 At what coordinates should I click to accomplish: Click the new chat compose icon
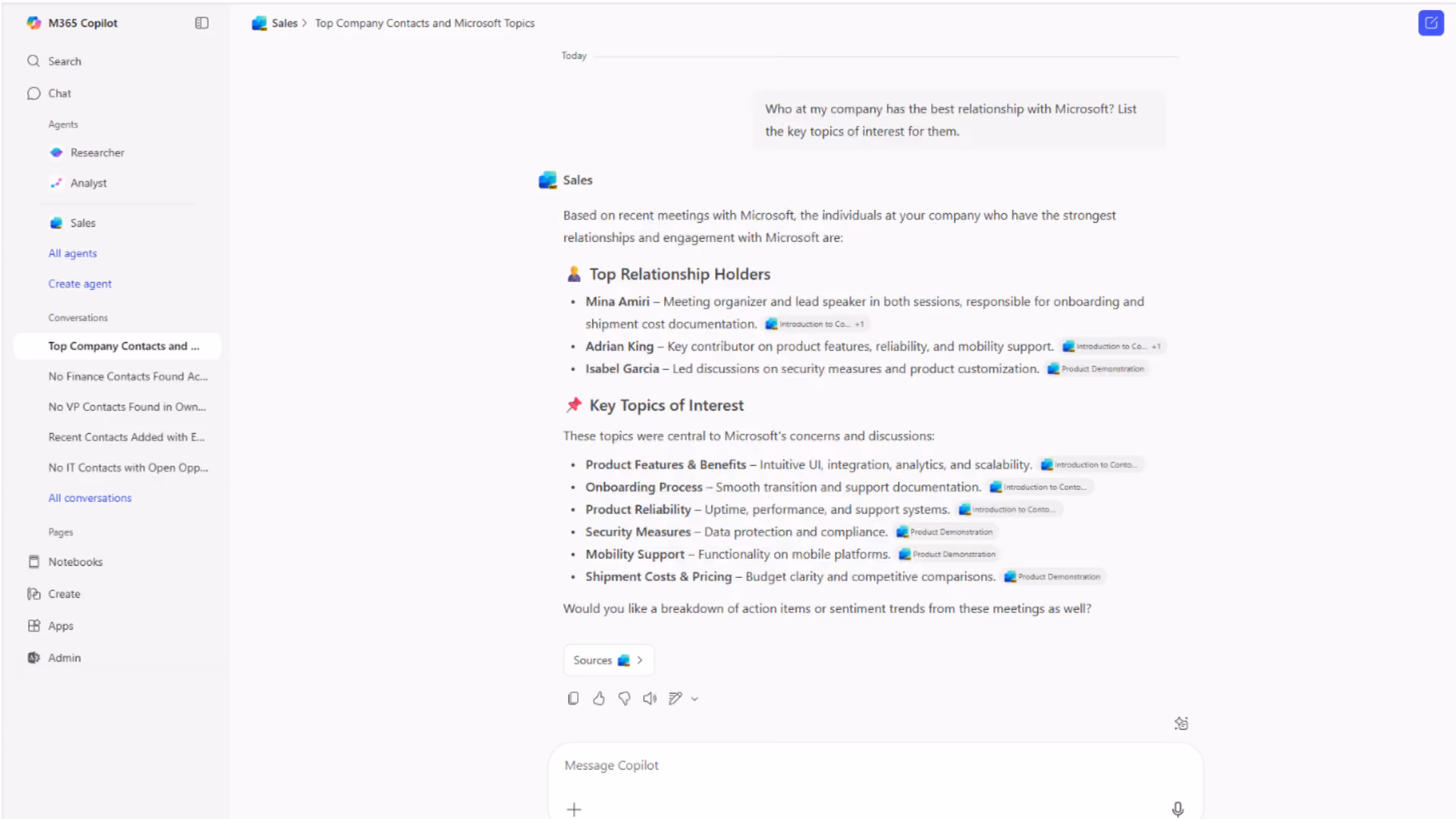point(1431,23)
